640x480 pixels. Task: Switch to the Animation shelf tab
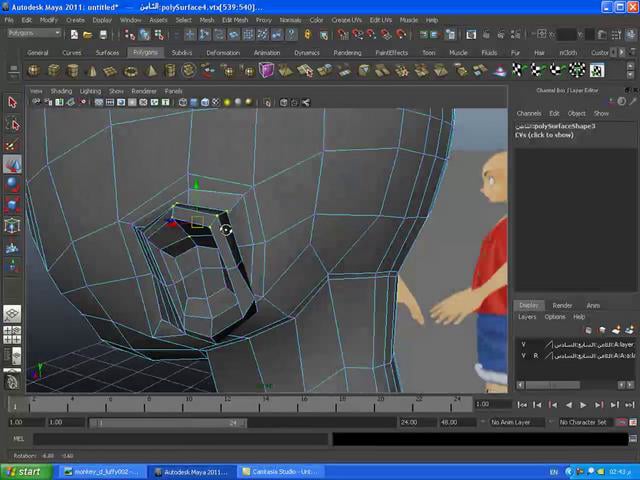pyautogui.click(x=267, y=53)
